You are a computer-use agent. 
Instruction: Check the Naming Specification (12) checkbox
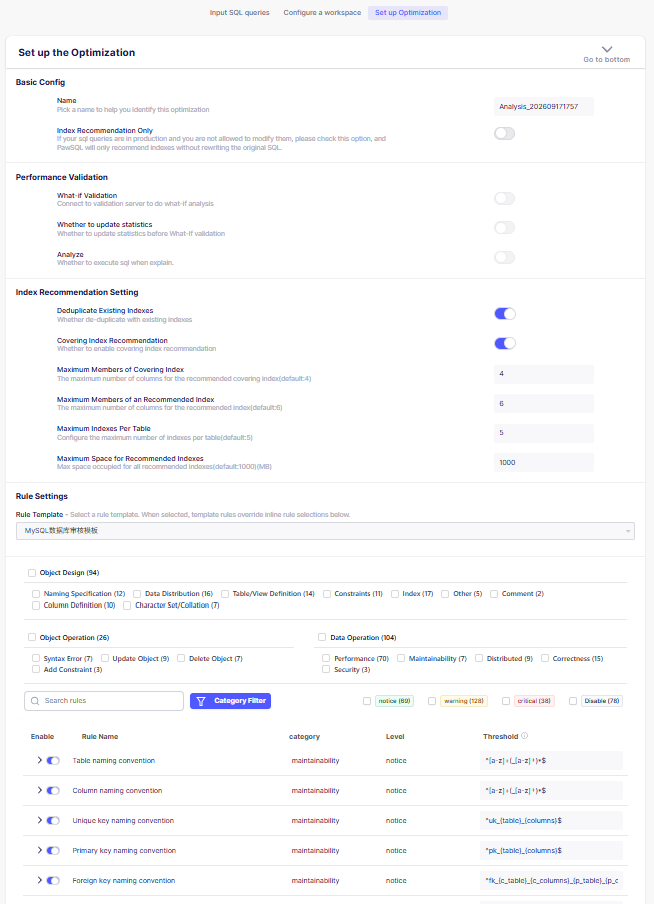point(36,593)
